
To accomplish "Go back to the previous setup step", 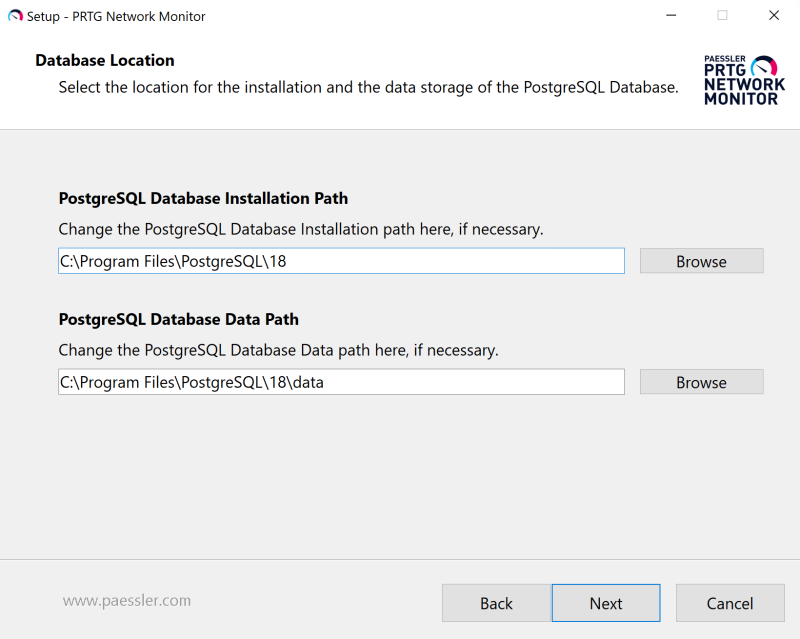I will [496, 603].
